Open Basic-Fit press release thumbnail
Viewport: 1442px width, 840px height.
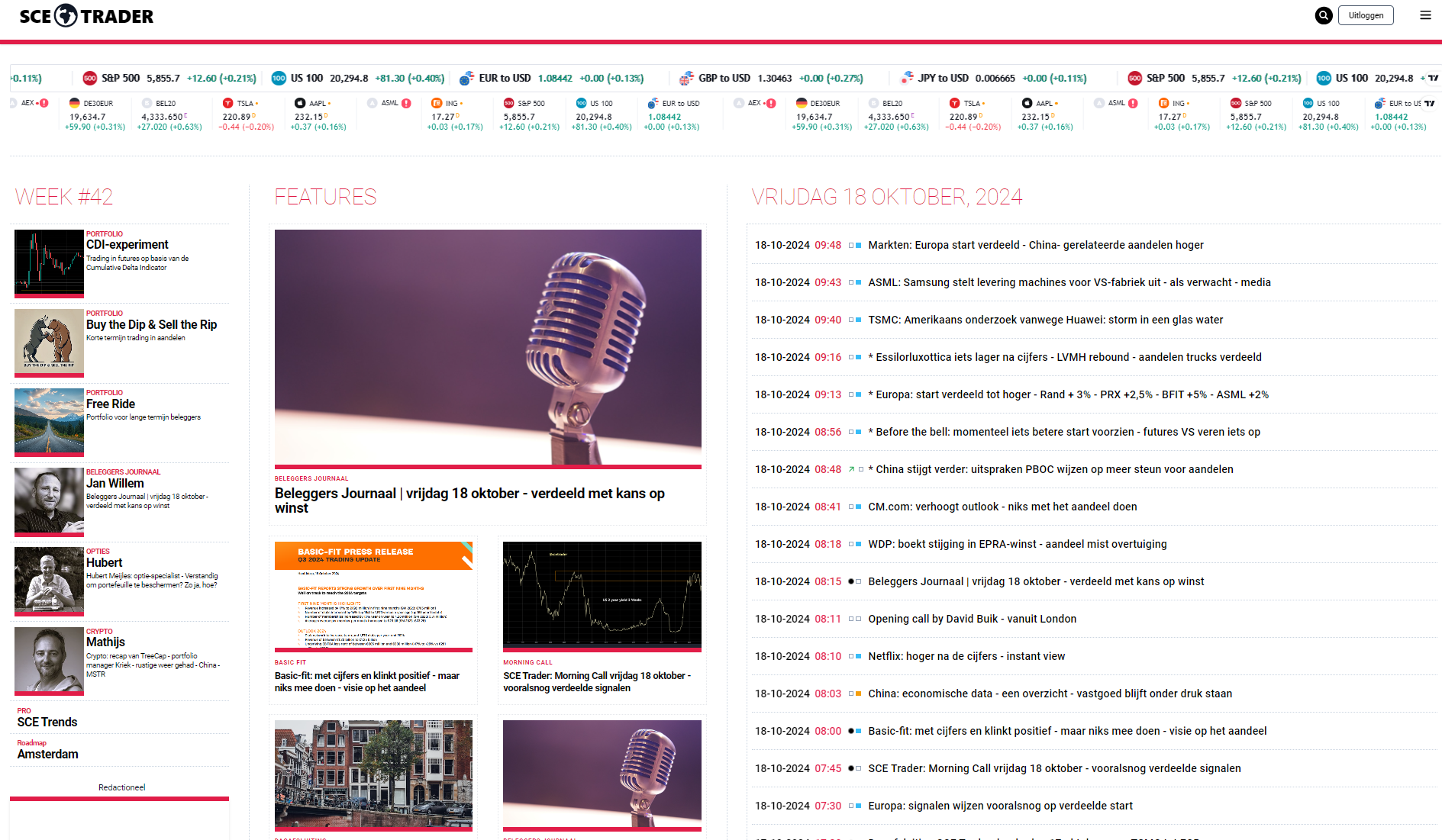click(373, 595)
